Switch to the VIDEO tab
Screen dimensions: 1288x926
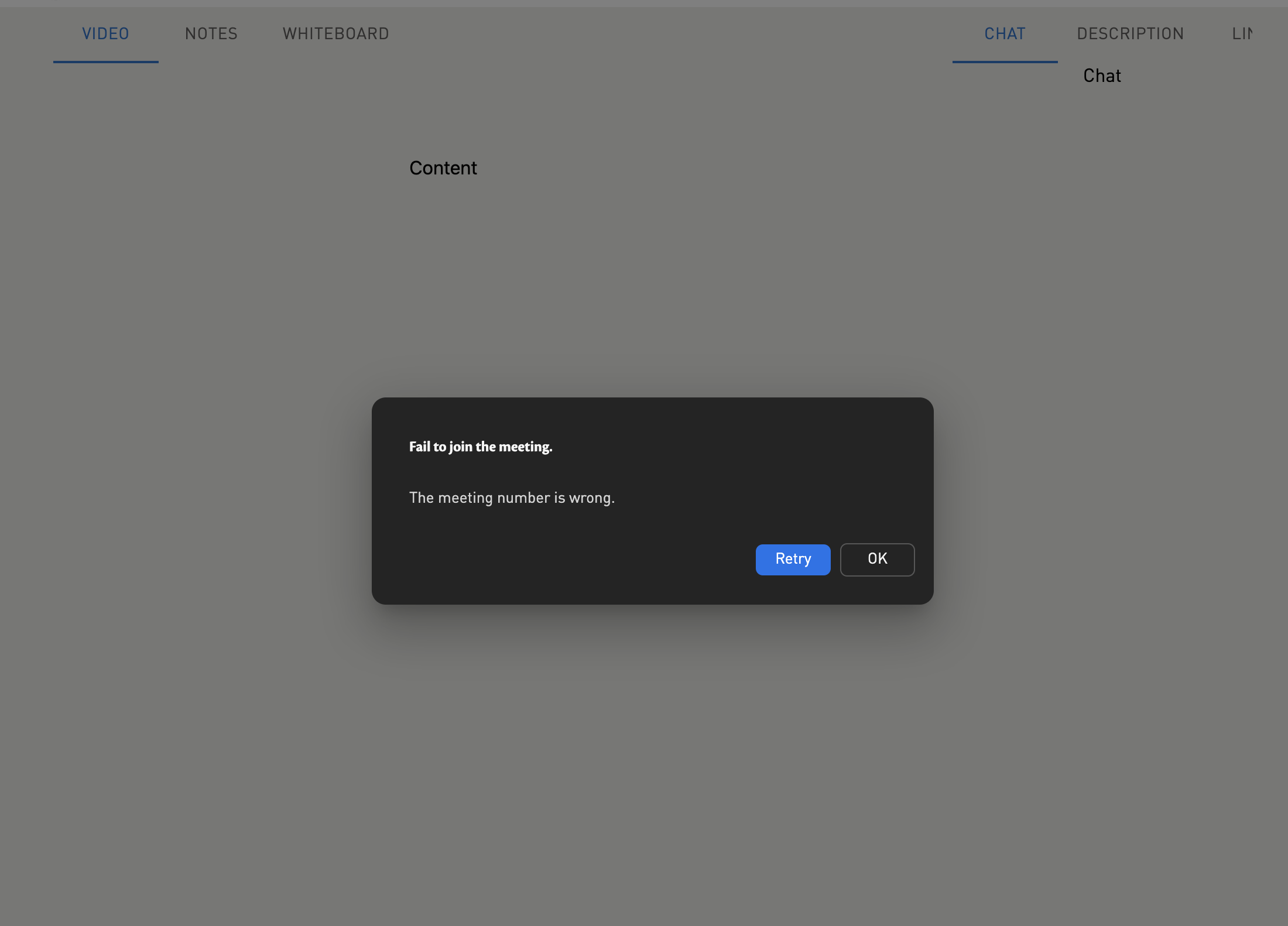coord(105,34)
